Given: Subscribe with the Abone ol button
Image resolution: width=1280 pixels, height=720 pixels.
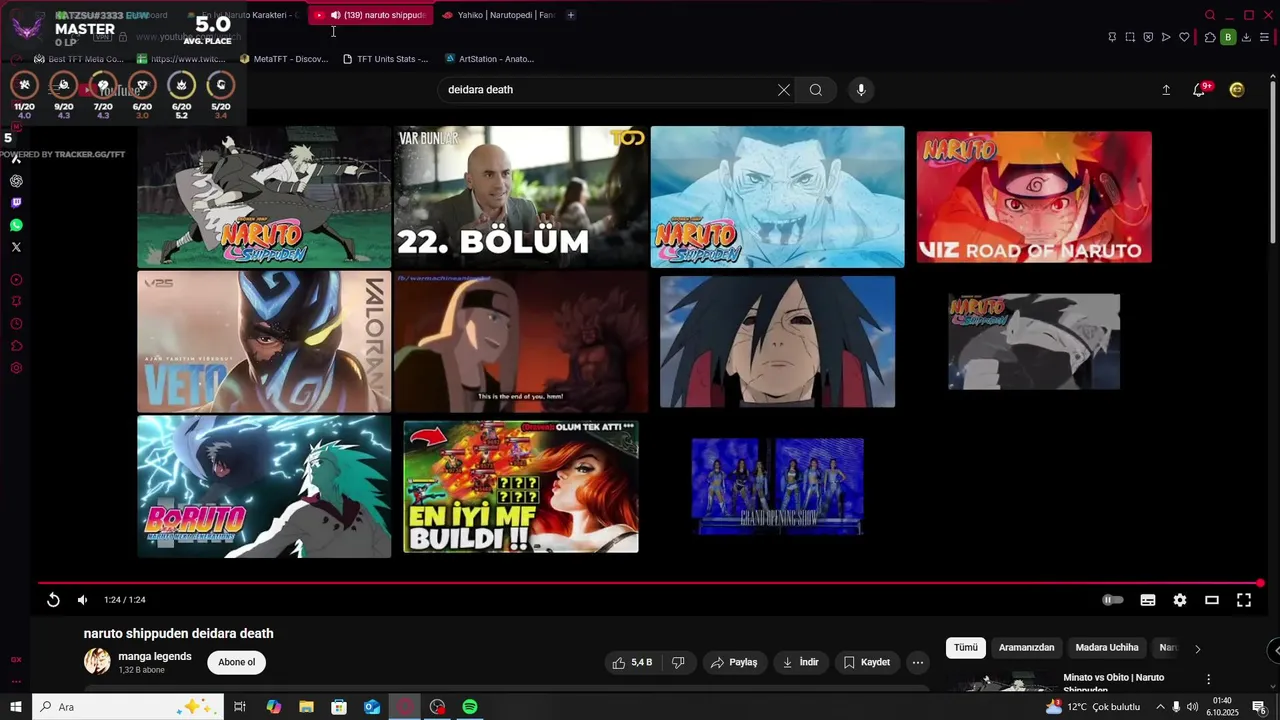Looking at the screenshot, I should (237, 662).
